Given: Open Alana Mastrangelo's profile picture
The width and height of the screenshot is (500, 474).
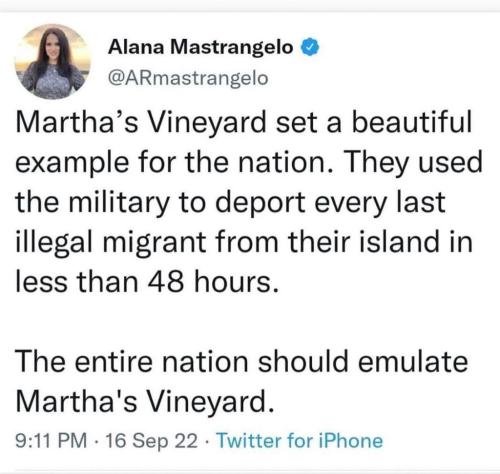Looking at the screenshot, I should [x=53, y=62].
